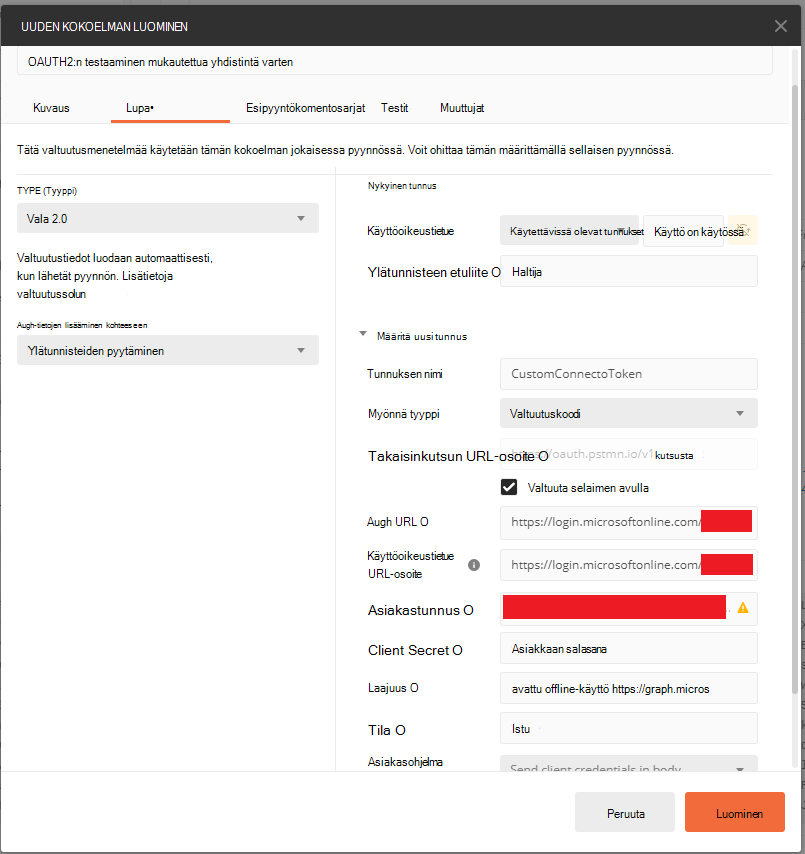The height and width of the screenshot is (854, 805).
Task: Click the info icon beside Käyttöoikeustietue URL-osoite
Action: (x=474, y=565)
